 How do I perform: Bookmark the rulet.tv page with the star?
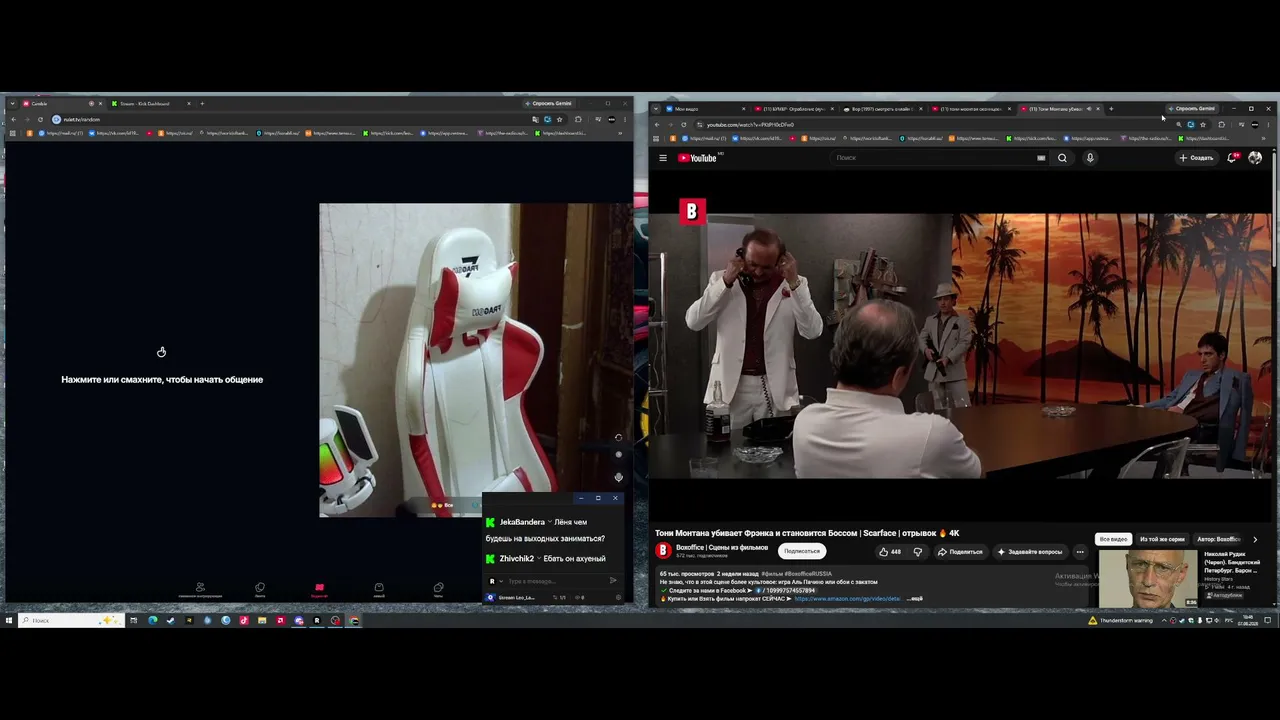(x=560, y=120)
